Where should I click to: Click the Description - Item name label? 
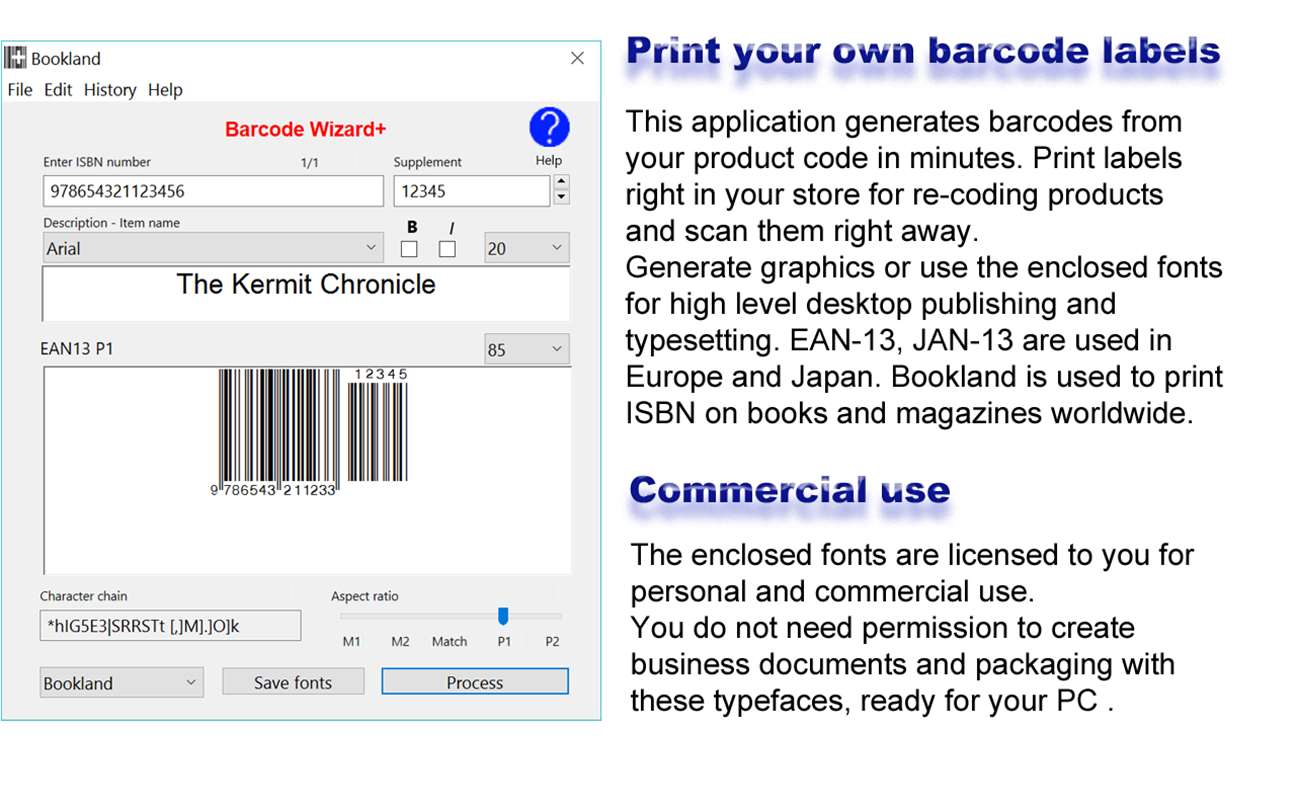[x=112, y=223]
